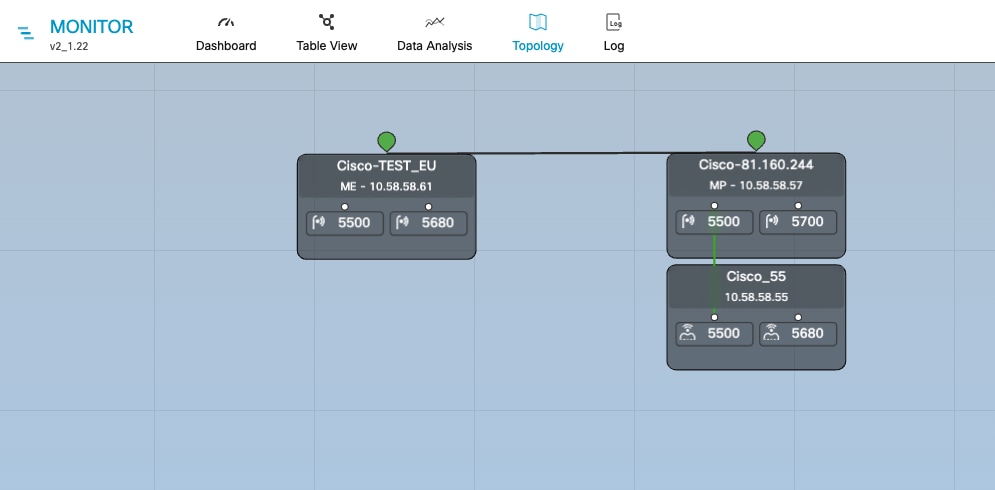Click connector dot above 5680 in Cisco_55
This screenshot has width=995, height=490.
point(798,317)
